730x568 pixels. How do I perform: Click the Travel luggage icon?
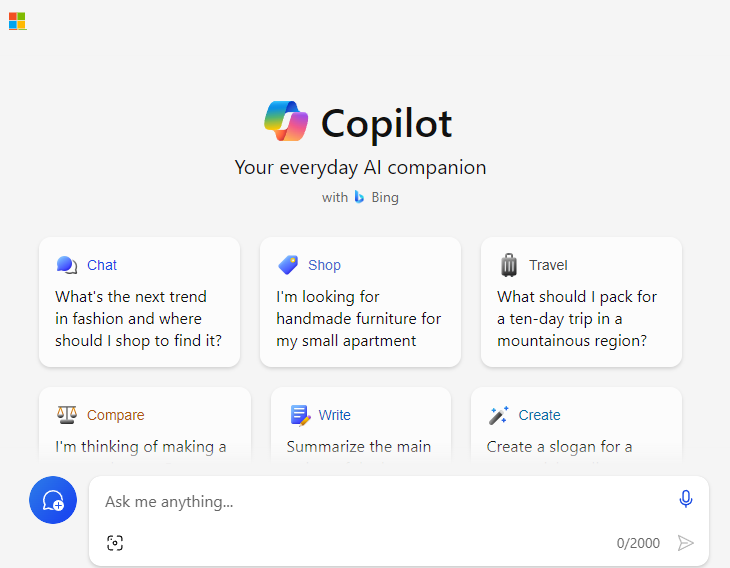click(509, 265)
